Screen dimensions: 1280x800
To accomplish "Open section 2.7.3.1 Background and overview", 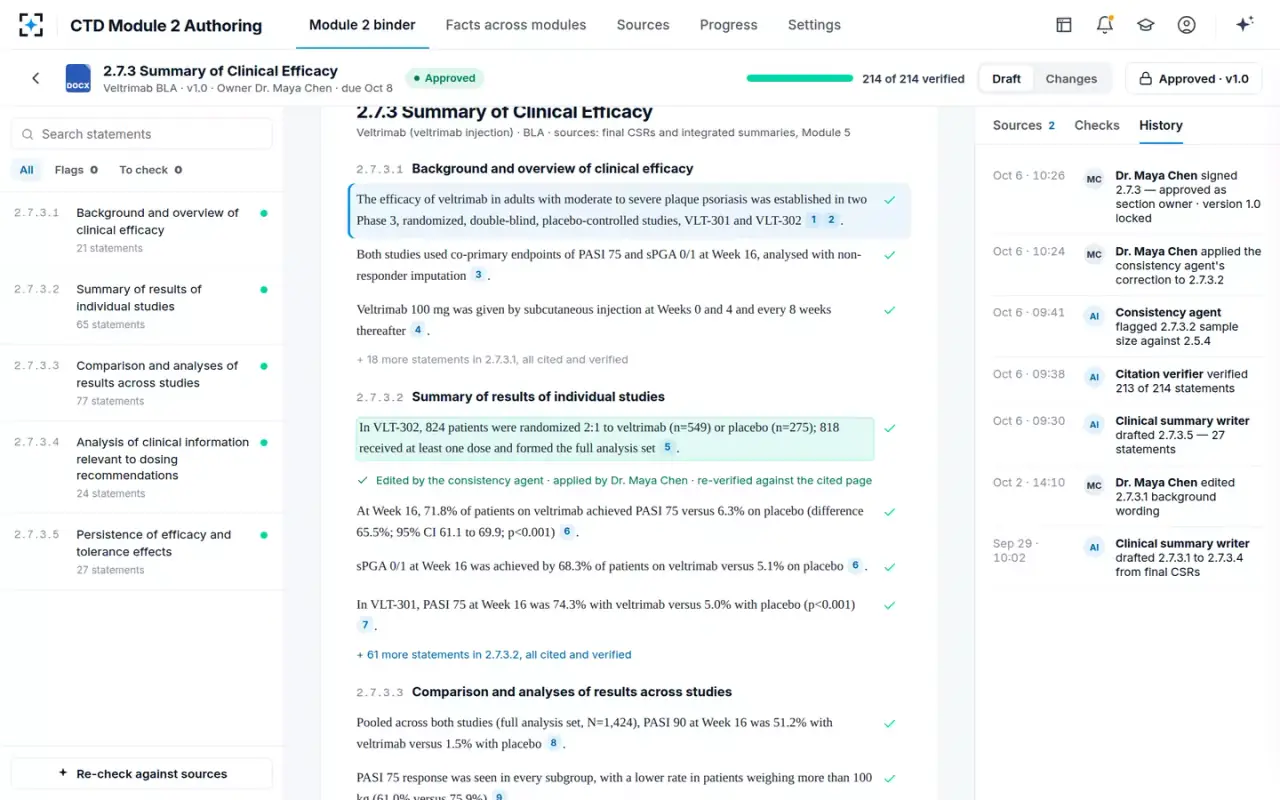I will [x=141, y=230].
